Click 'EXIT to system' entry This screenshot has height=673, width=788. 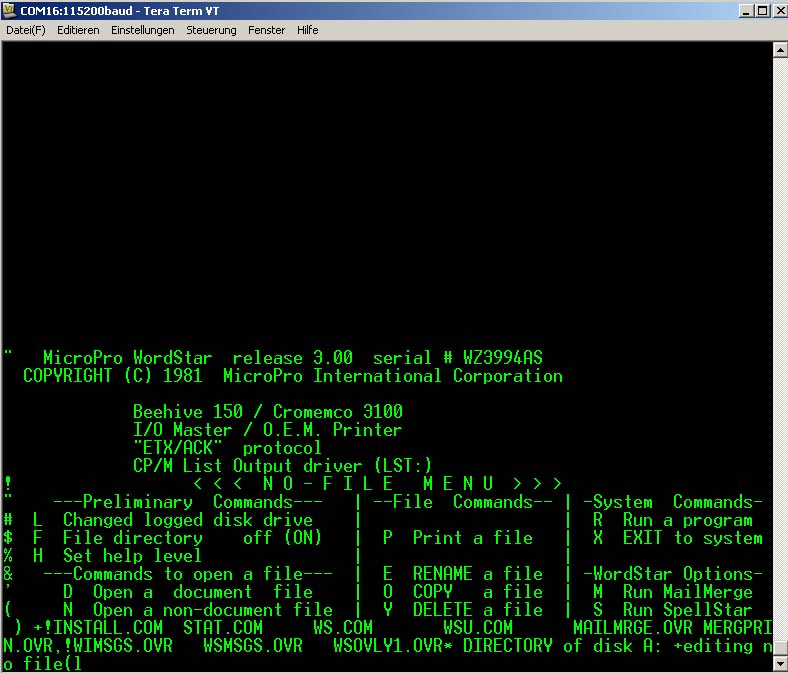tap(693, 538)
